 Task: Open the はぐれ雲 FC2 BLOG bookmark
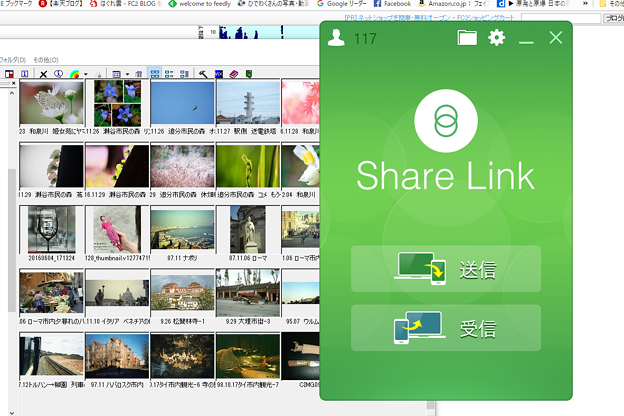125,4
